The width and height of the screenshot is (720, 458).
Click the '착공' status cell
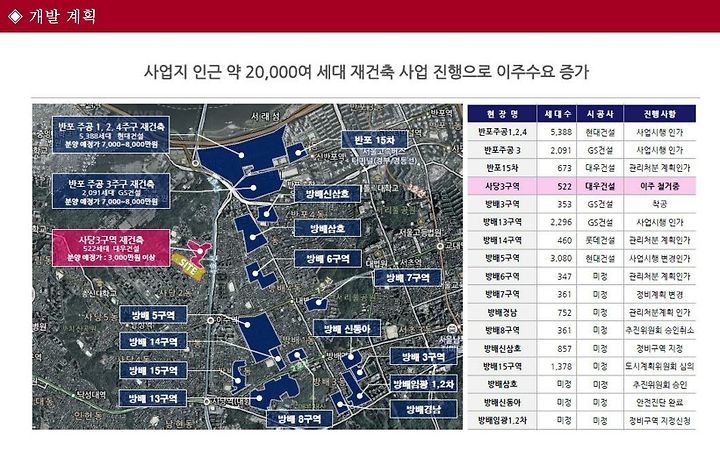[659, 204]
